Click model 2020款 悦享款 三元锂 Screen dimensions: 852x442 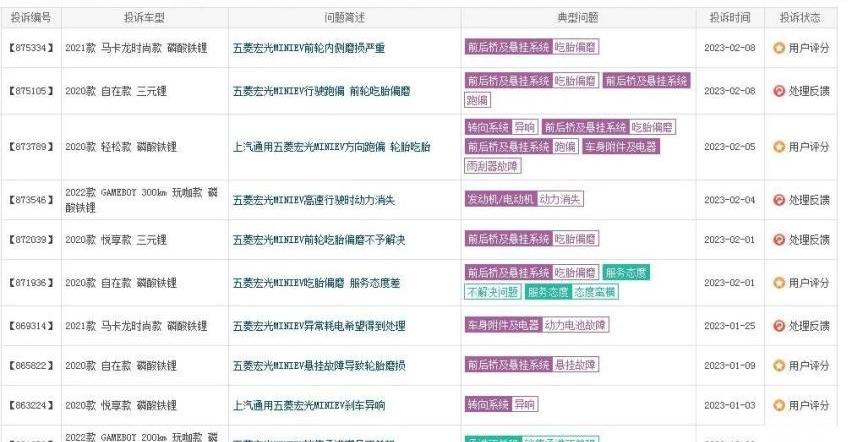coord(116,240)
